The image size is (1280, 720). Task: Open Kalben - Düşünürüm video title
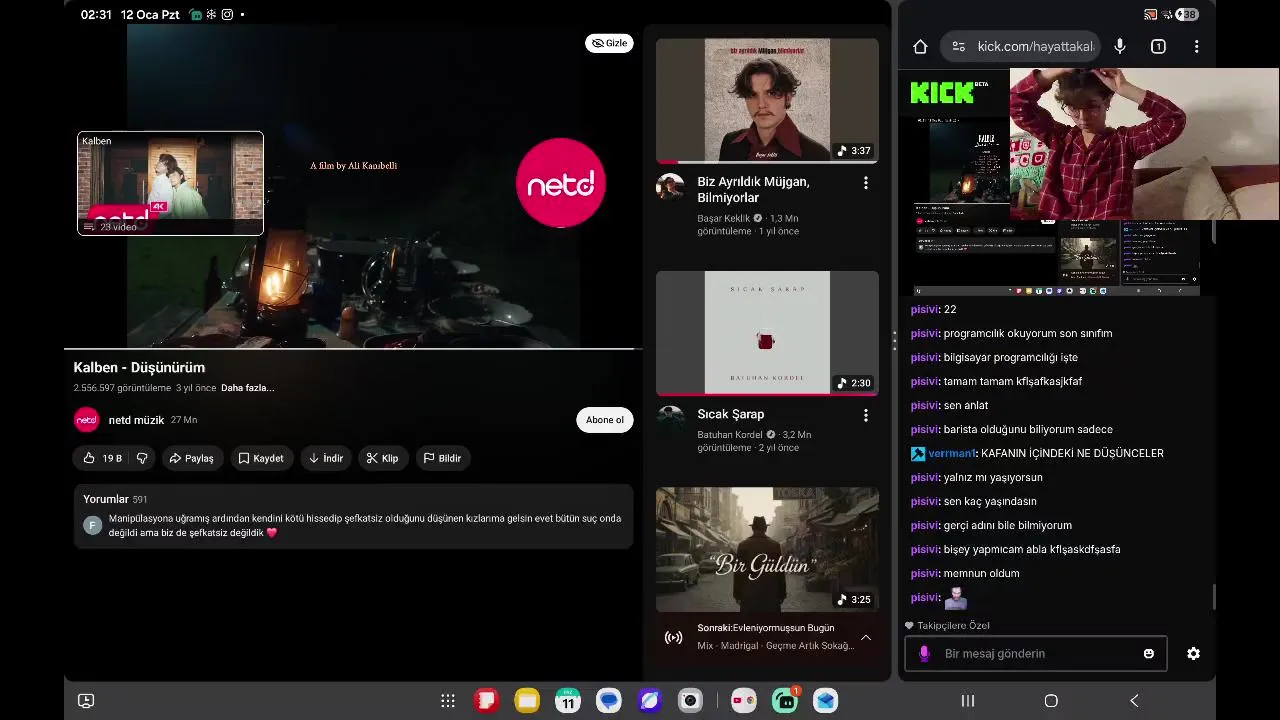139,367
